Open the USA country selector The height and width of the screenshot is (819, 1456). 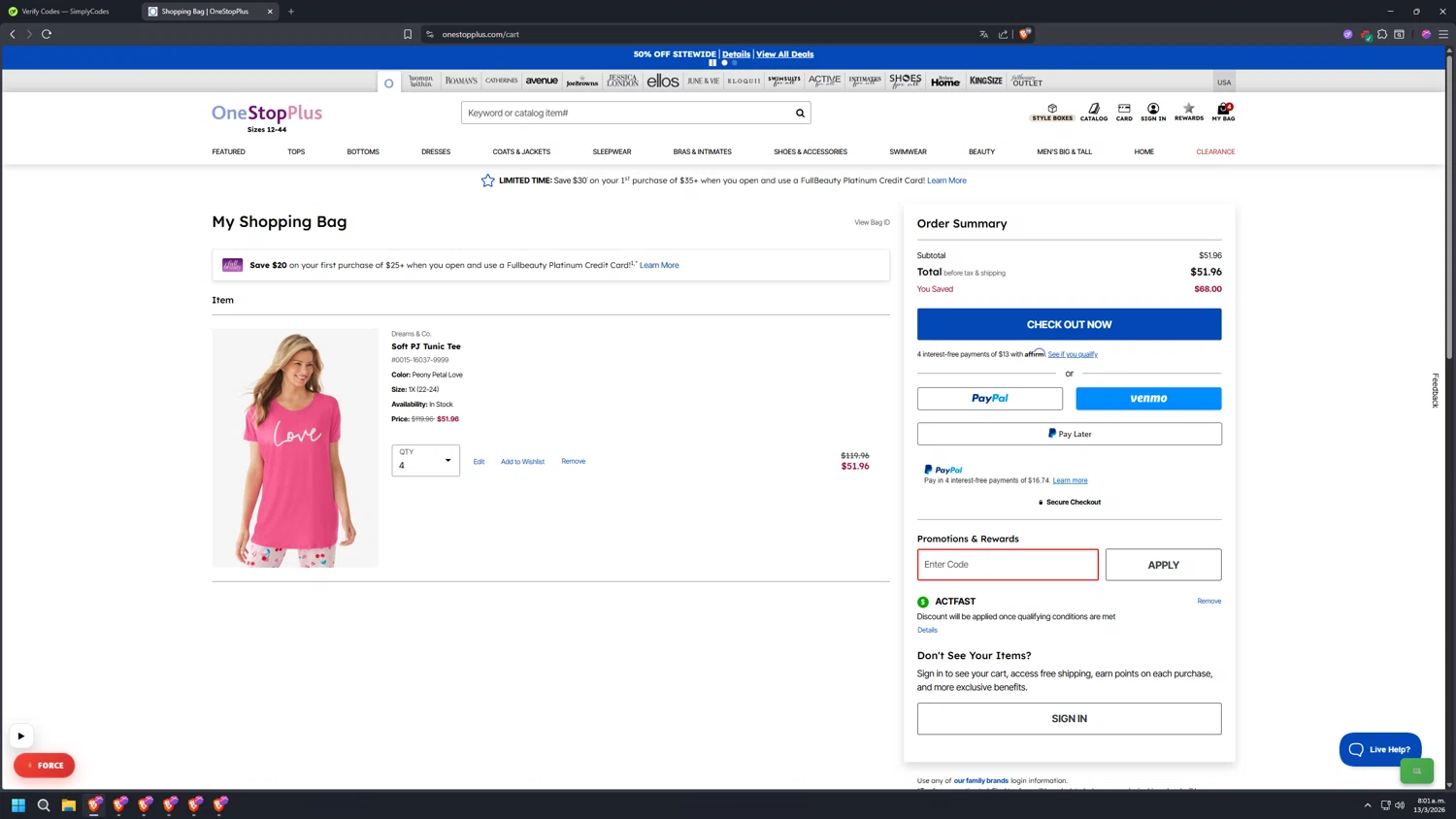[x=1224, y=82]
